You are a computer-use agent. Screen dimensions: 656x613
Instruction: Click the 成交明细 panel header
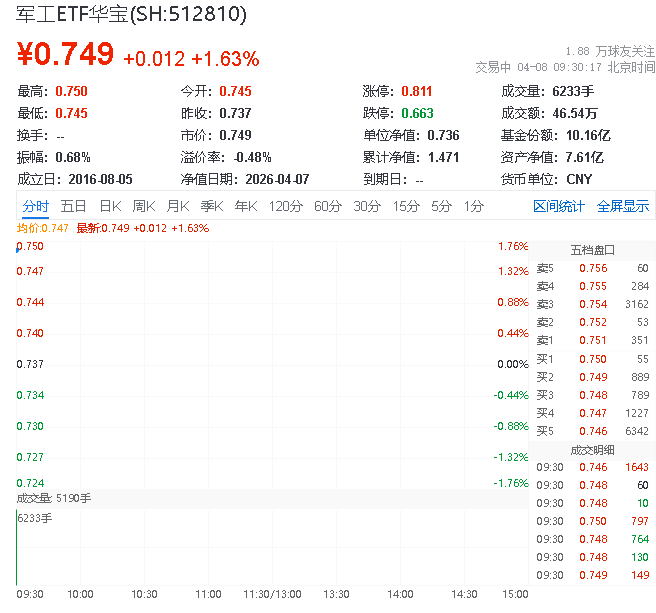click(592, 450)
